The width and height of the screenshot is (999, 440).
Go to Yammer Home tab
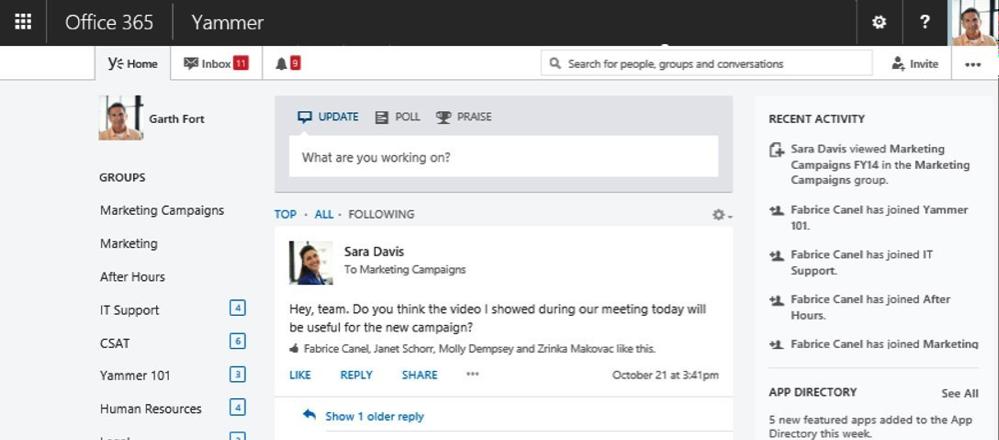(x=133, y=64)
